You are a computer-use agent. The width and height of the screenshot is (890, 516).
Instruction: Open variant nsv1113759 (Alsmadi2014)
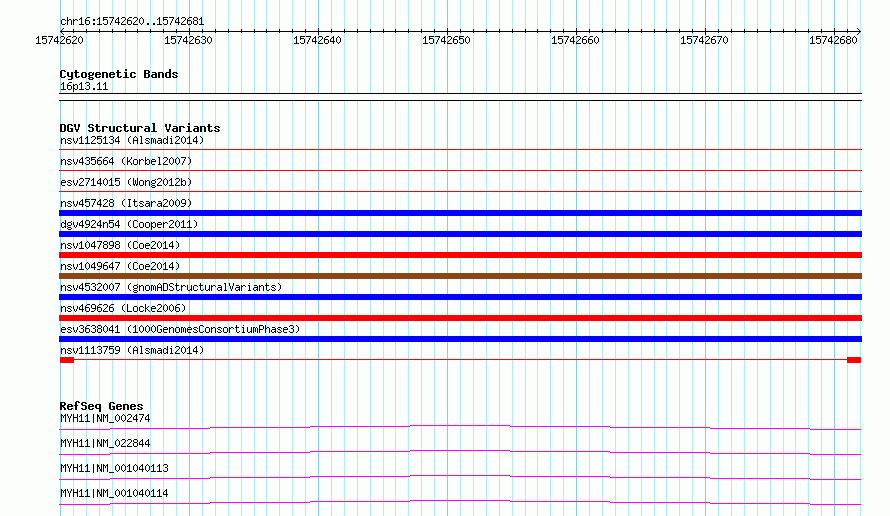[x=132, y=350]
